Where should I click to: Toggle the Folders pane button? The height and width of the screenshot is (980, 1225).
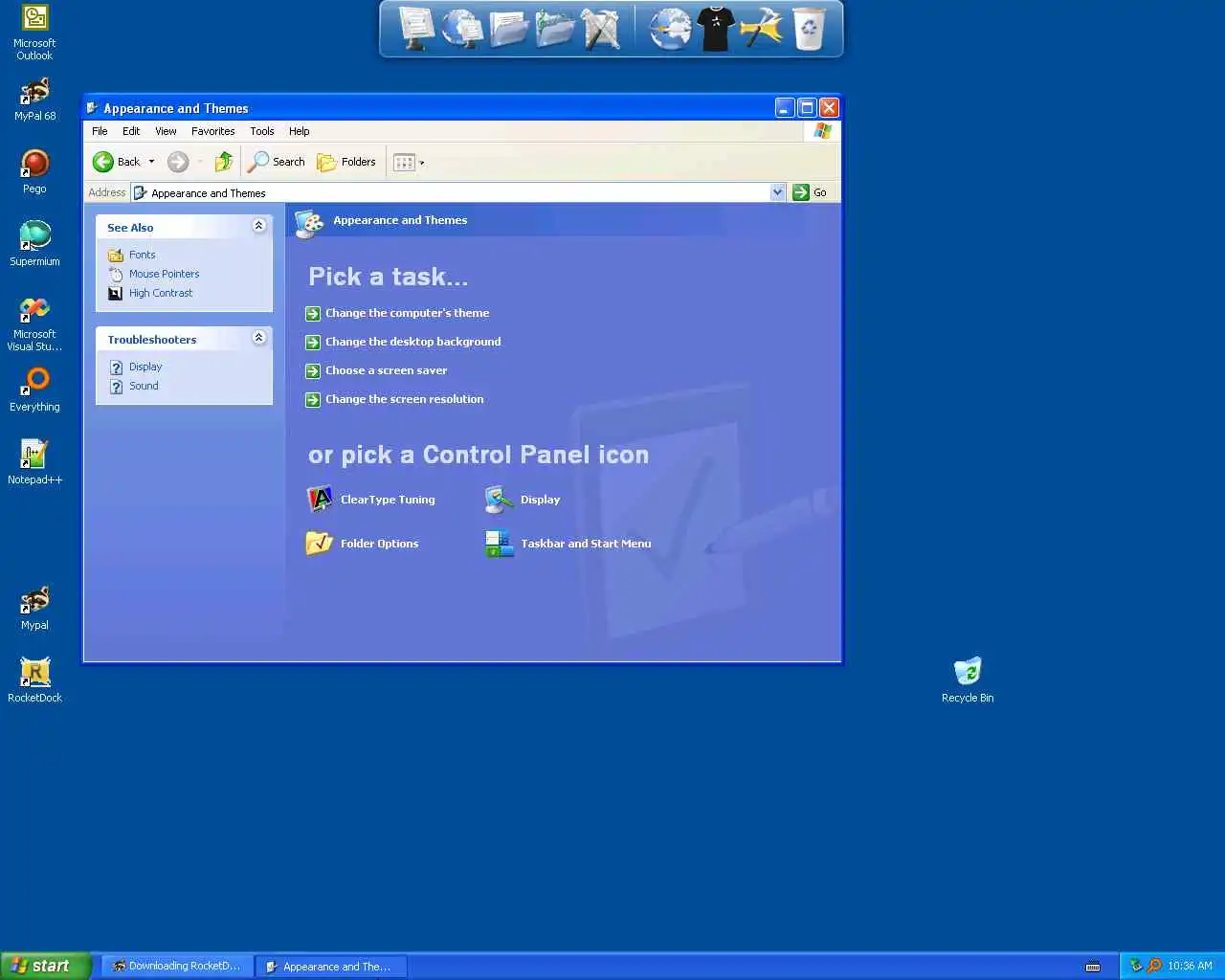(x=345, y=162)
